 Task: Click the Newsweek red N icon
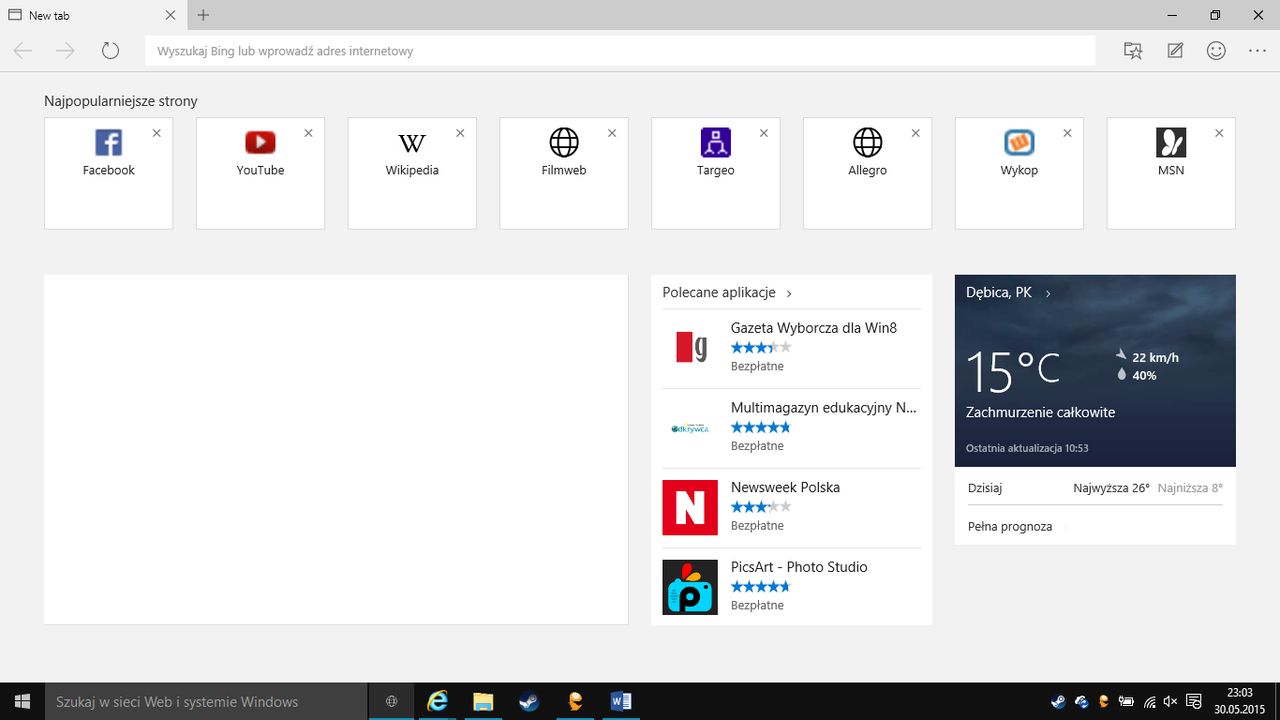tap(690, 507)
